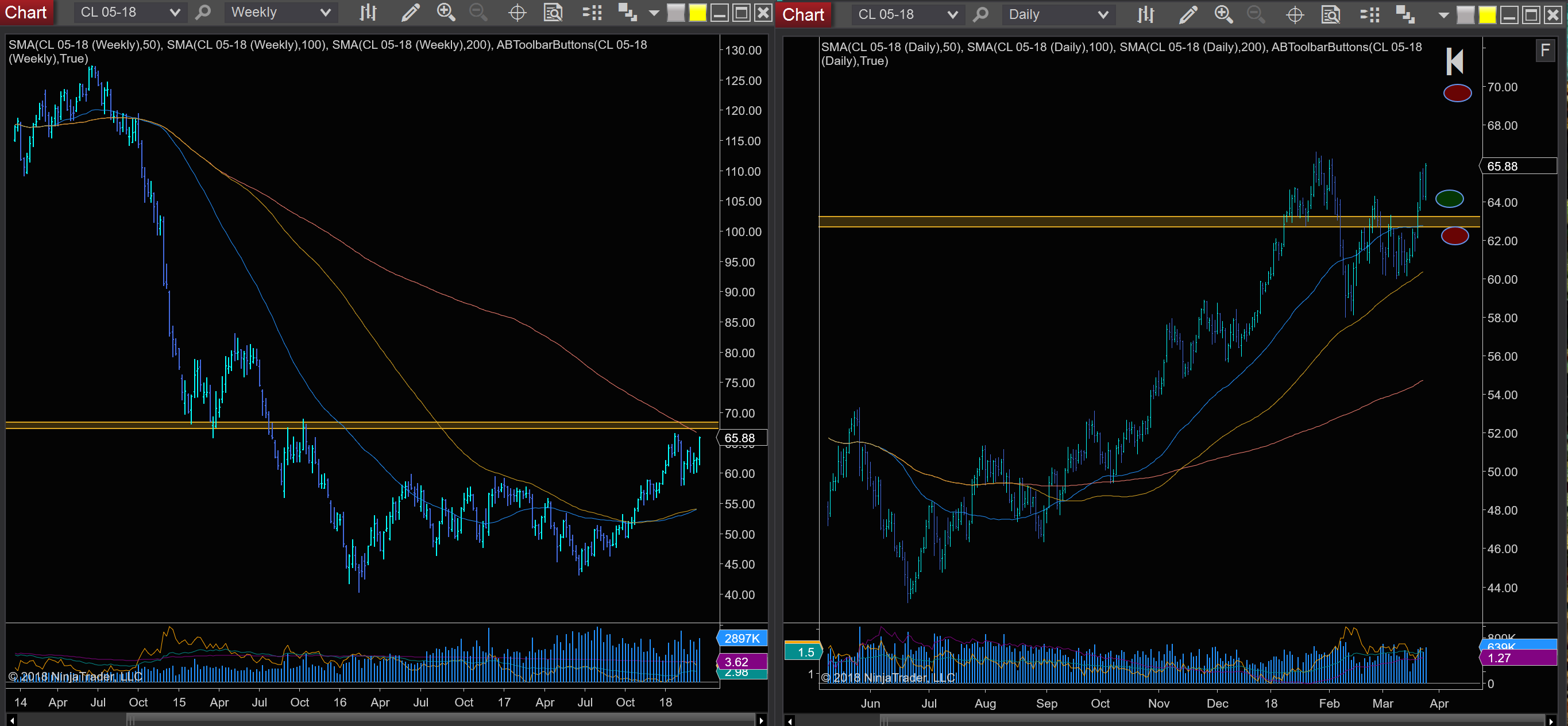Image resolution: width=1568 pixels, height=726 pixels.
Task: Pick the yellow link color on Weekly chart
Action: coord(698,12)
